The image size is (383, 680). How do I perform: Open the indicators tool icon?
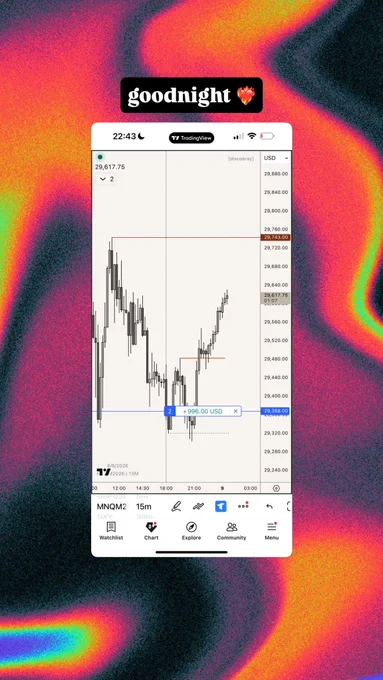coord(198,506)
